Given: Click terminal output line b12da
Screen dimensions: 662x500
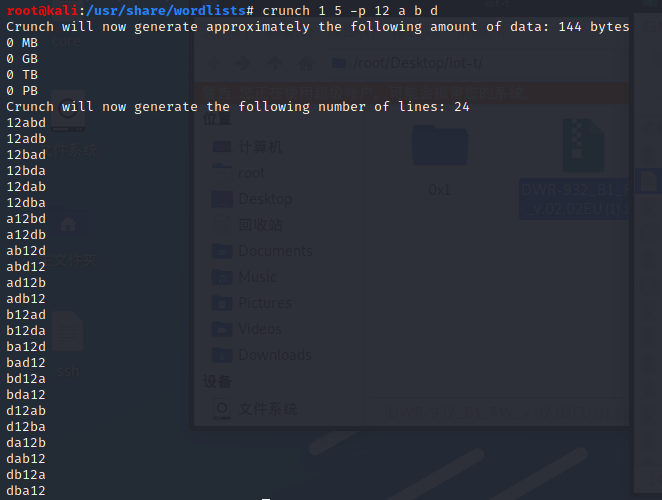Looking at the screenshot, I should tap(26, 331).
